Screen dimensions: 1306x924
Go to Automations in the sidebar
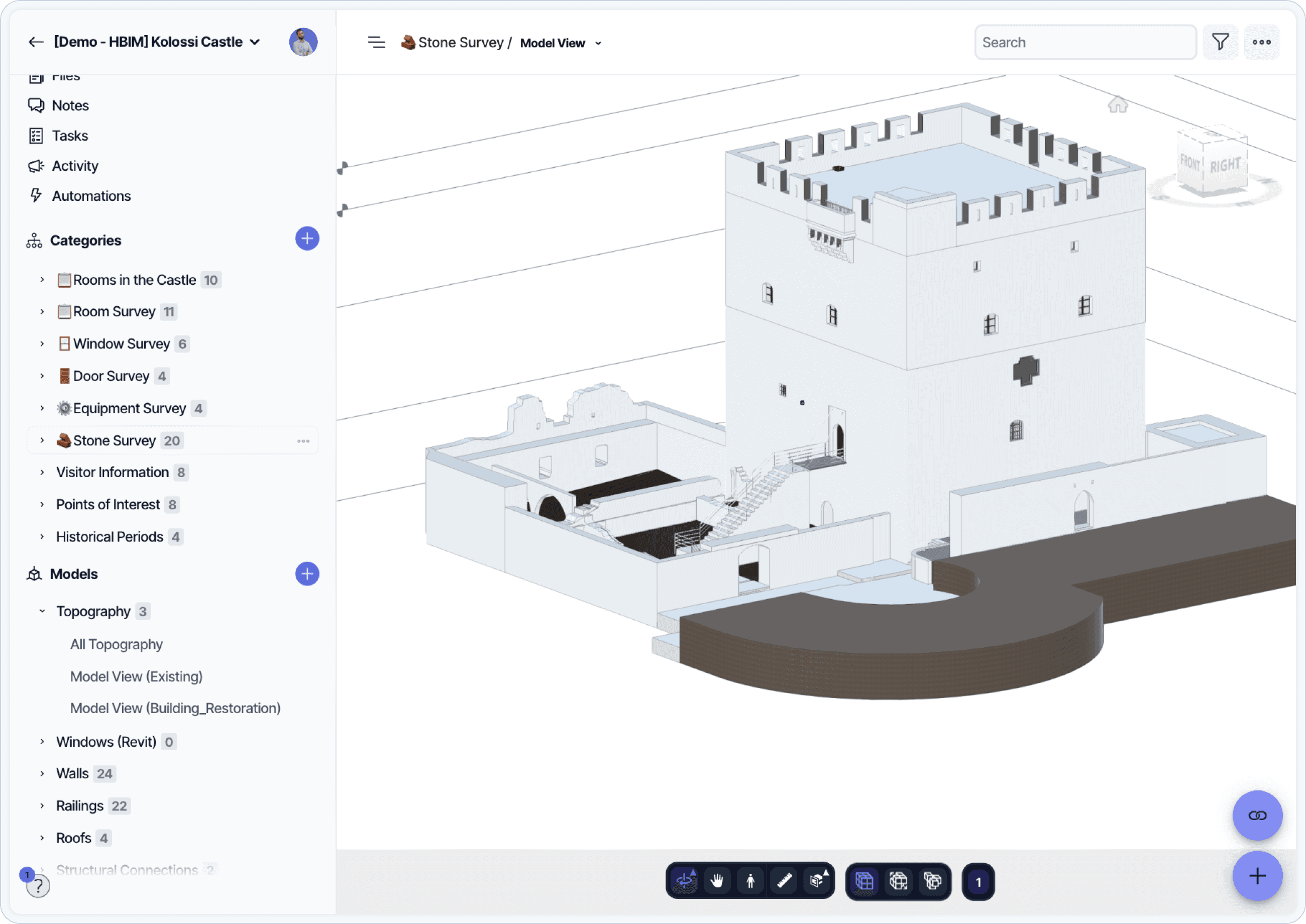(91, 196)
